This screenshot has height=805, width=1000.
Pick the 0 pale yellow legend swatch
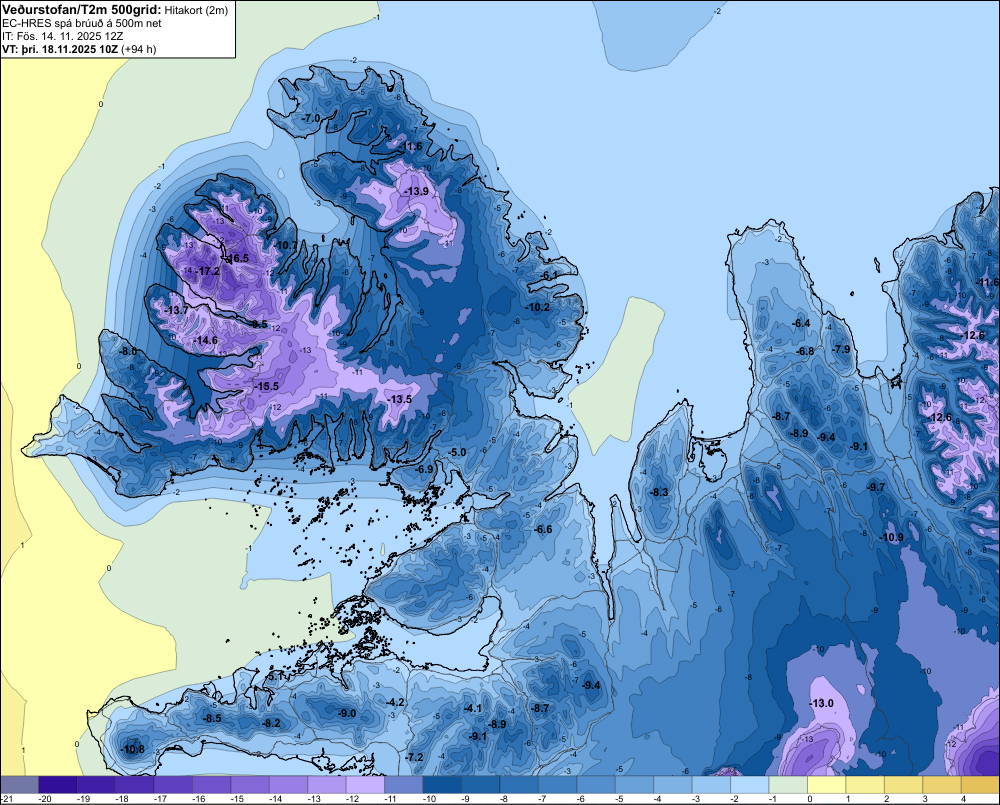click(x=827, y=784)
